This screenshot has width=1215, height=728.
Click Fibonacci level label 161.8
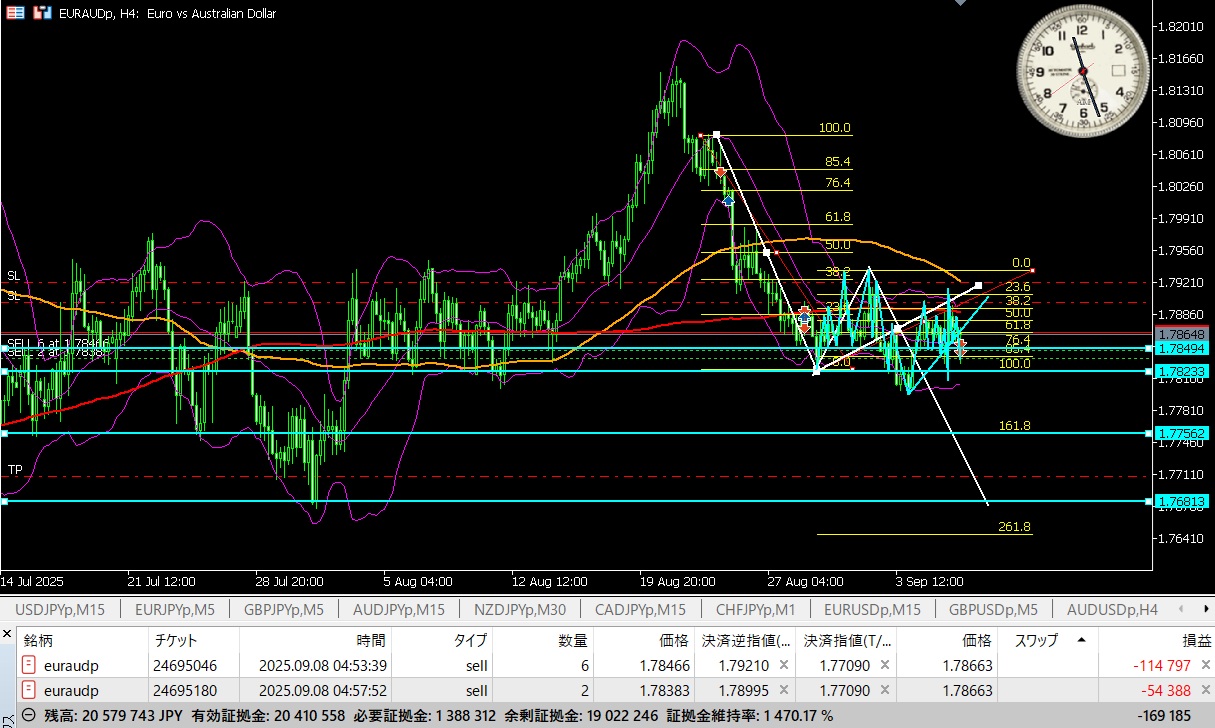[1014, 426]
